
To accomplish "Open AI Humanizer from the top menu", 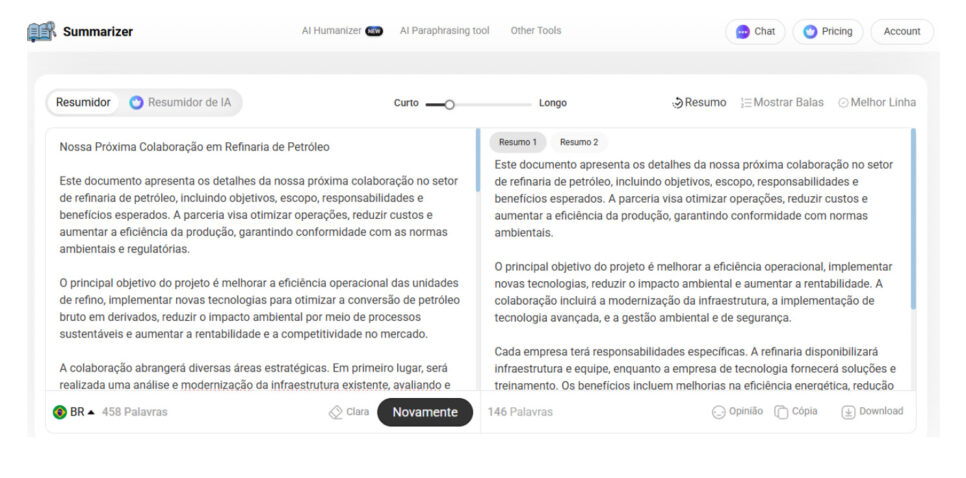I will pos(331,31).
